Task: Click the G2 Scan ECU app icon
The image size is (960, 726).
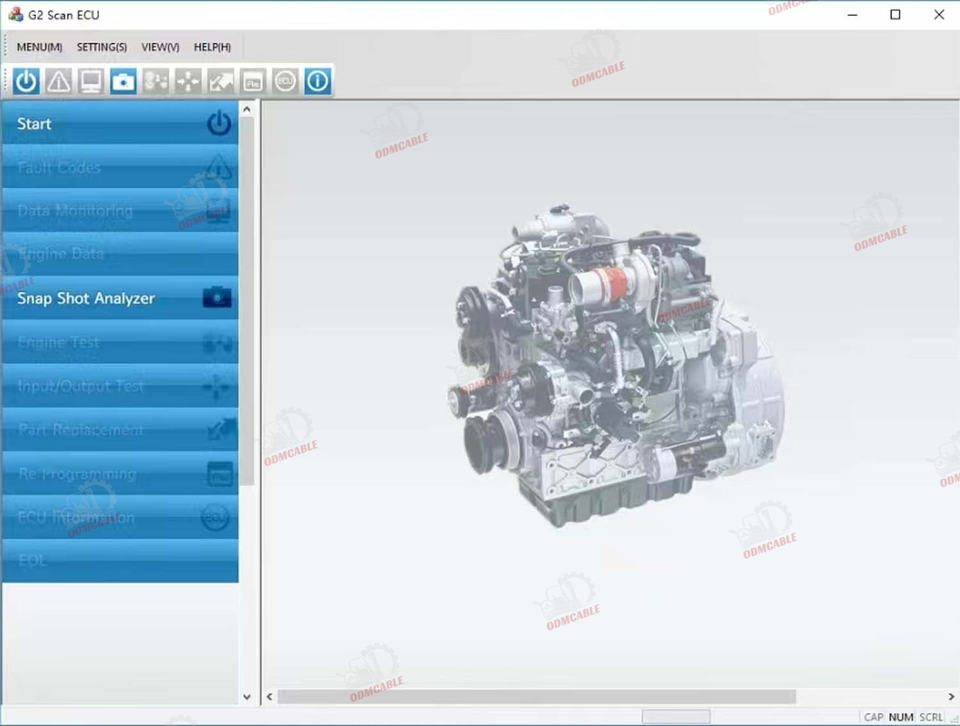Action: 15,14
